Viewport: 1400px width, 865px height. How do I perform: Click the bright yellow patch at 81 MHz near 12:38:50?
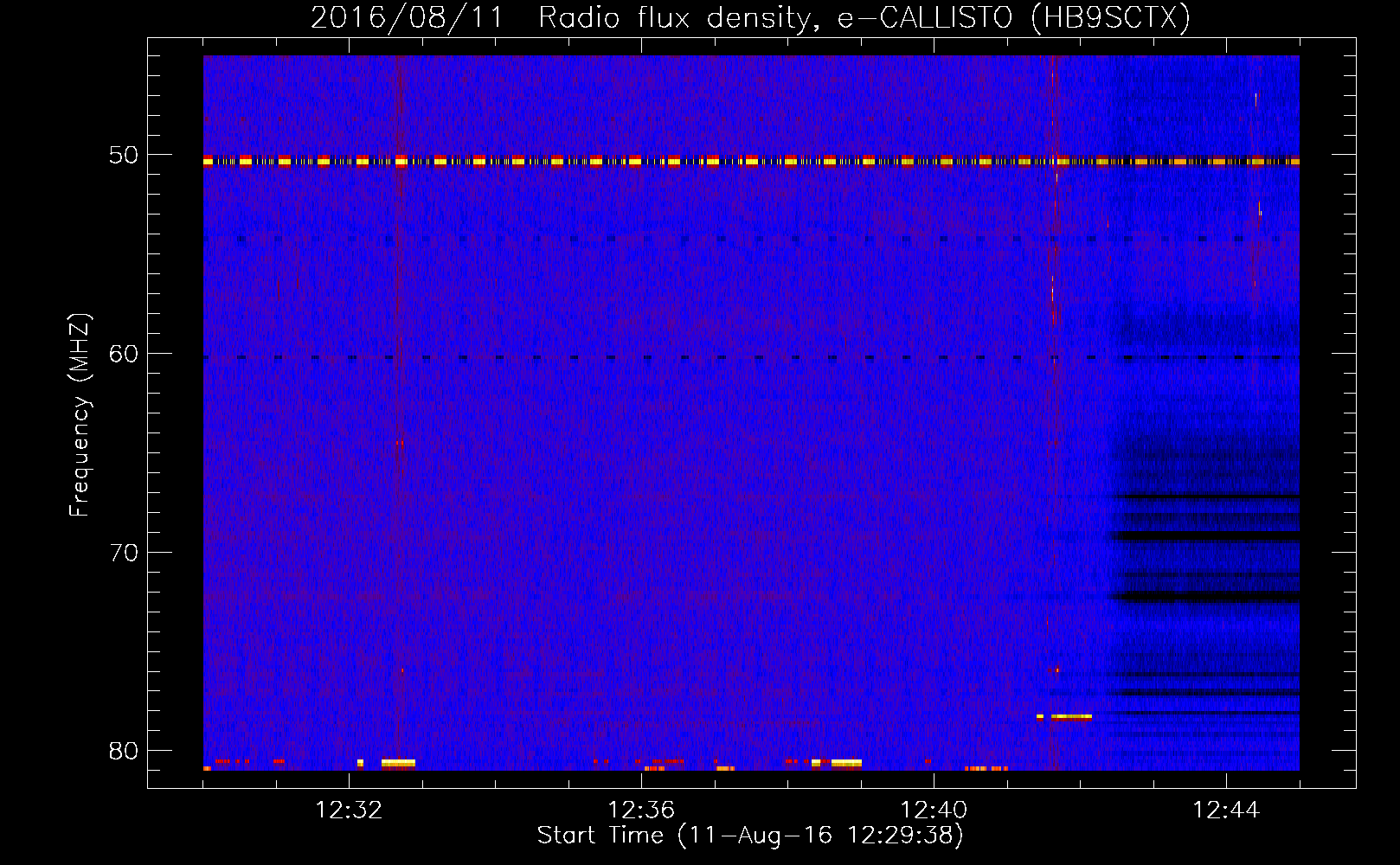tap(846, 763)
